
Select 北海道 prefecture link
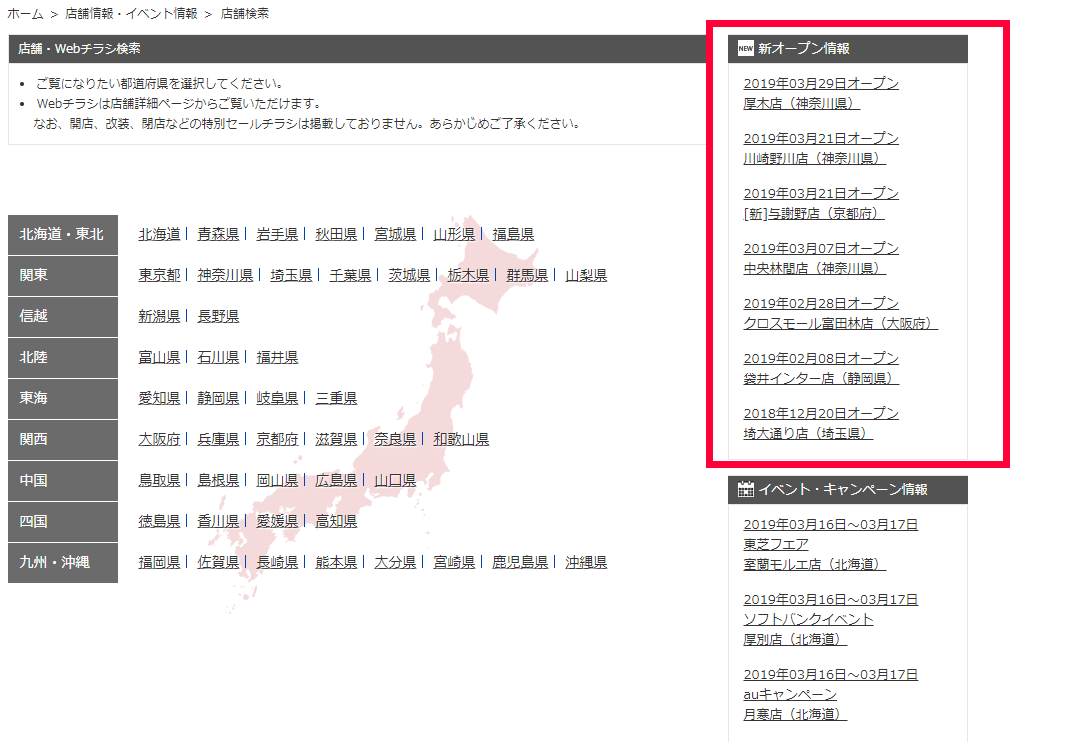(159, 234)
